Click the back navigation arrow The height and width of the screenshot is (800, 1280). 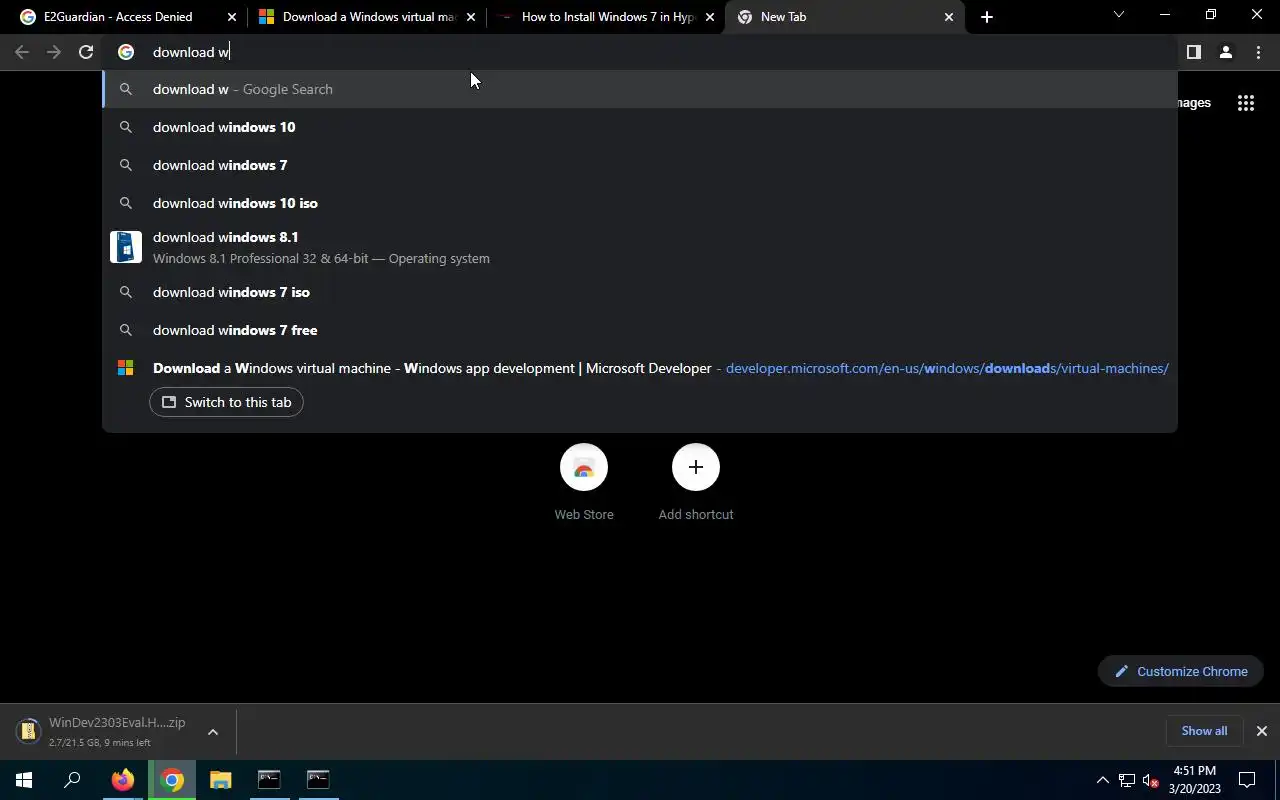(x=22, y=52)
